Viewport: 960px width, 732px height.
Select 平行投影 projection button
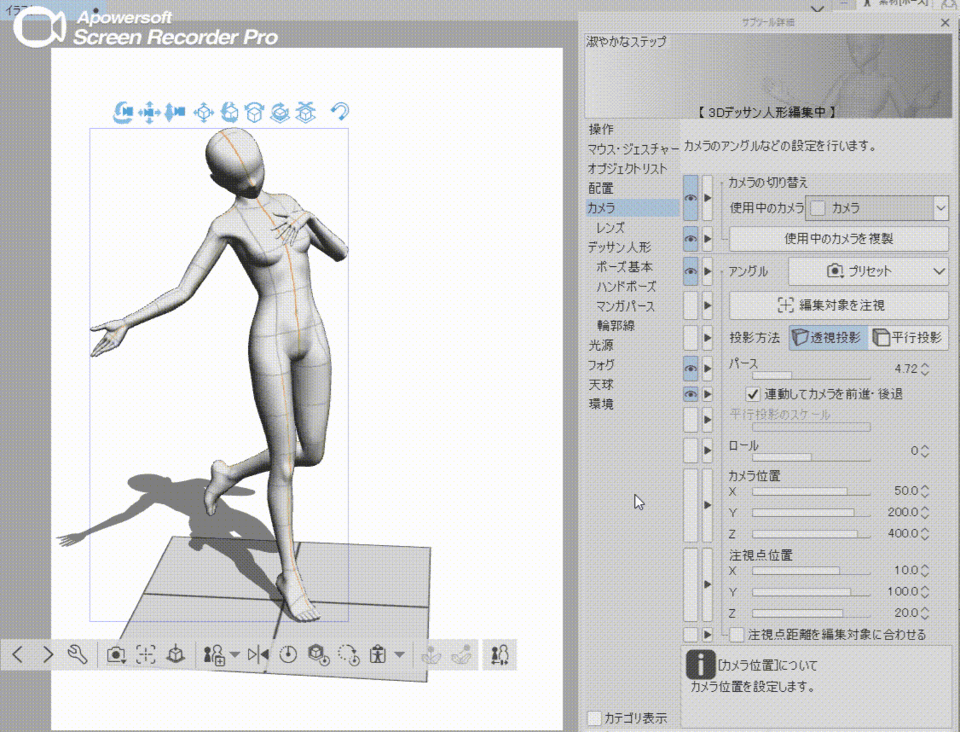click(x=908, y=337)
